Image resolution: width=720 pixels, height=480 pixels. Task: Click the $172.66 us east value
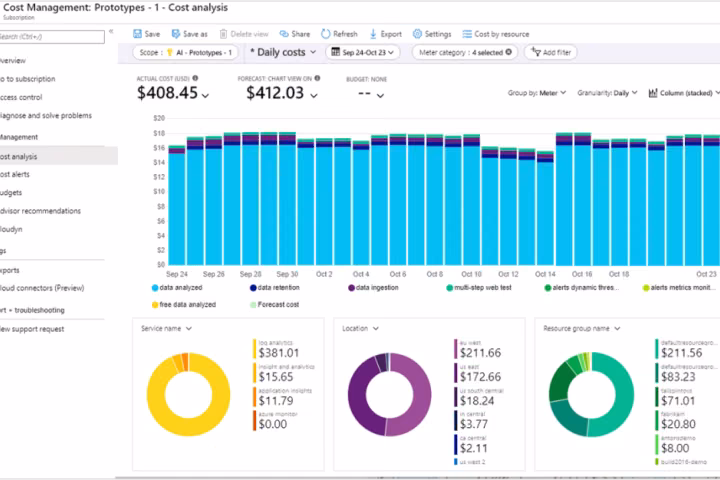pyautogui.click(x=480, y=377)
